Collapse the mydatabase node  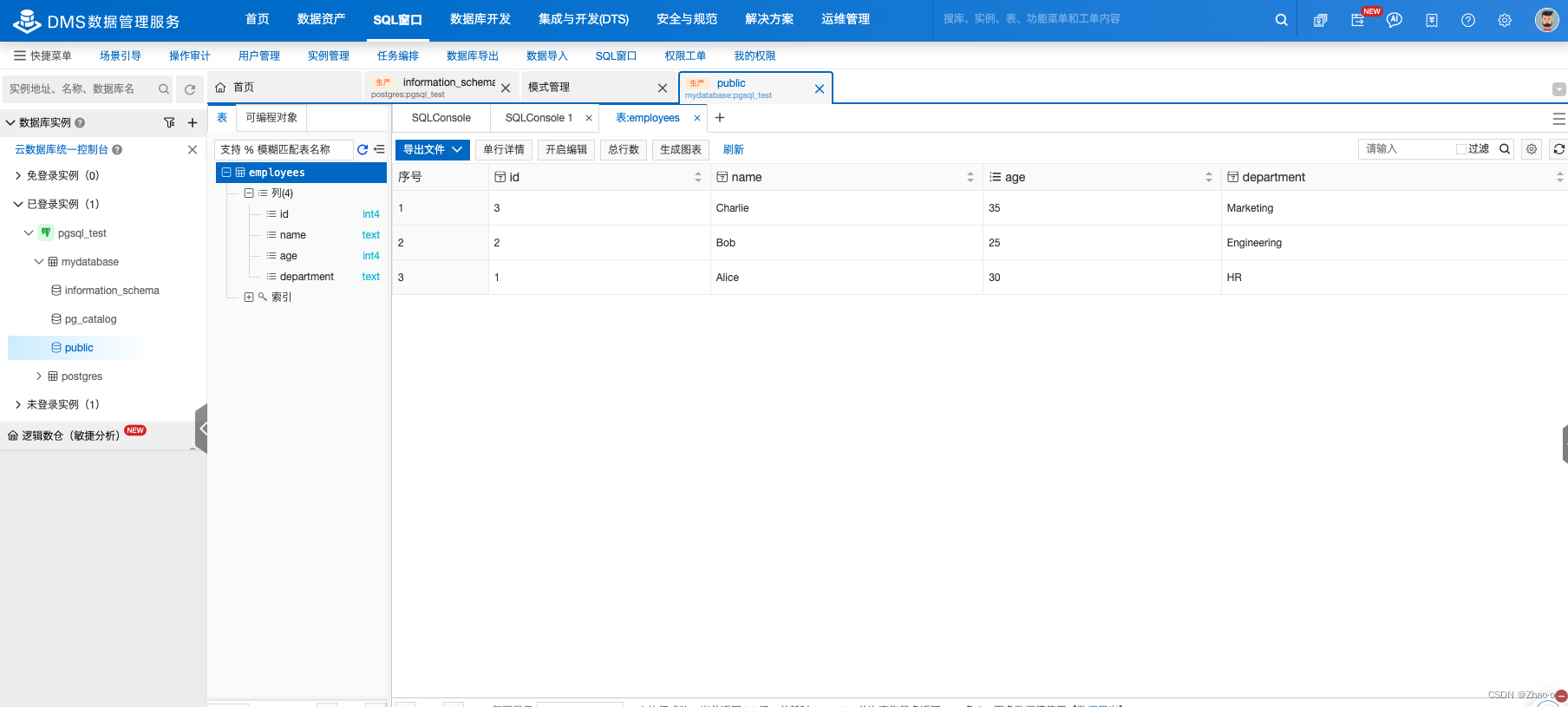click(39, 261)
